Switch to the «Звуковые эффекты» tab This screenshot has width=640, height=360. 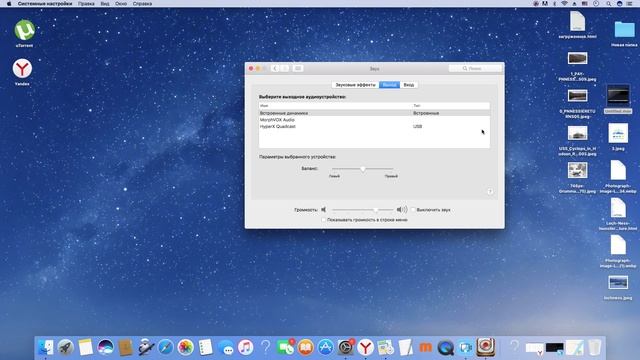pos(356,85)
